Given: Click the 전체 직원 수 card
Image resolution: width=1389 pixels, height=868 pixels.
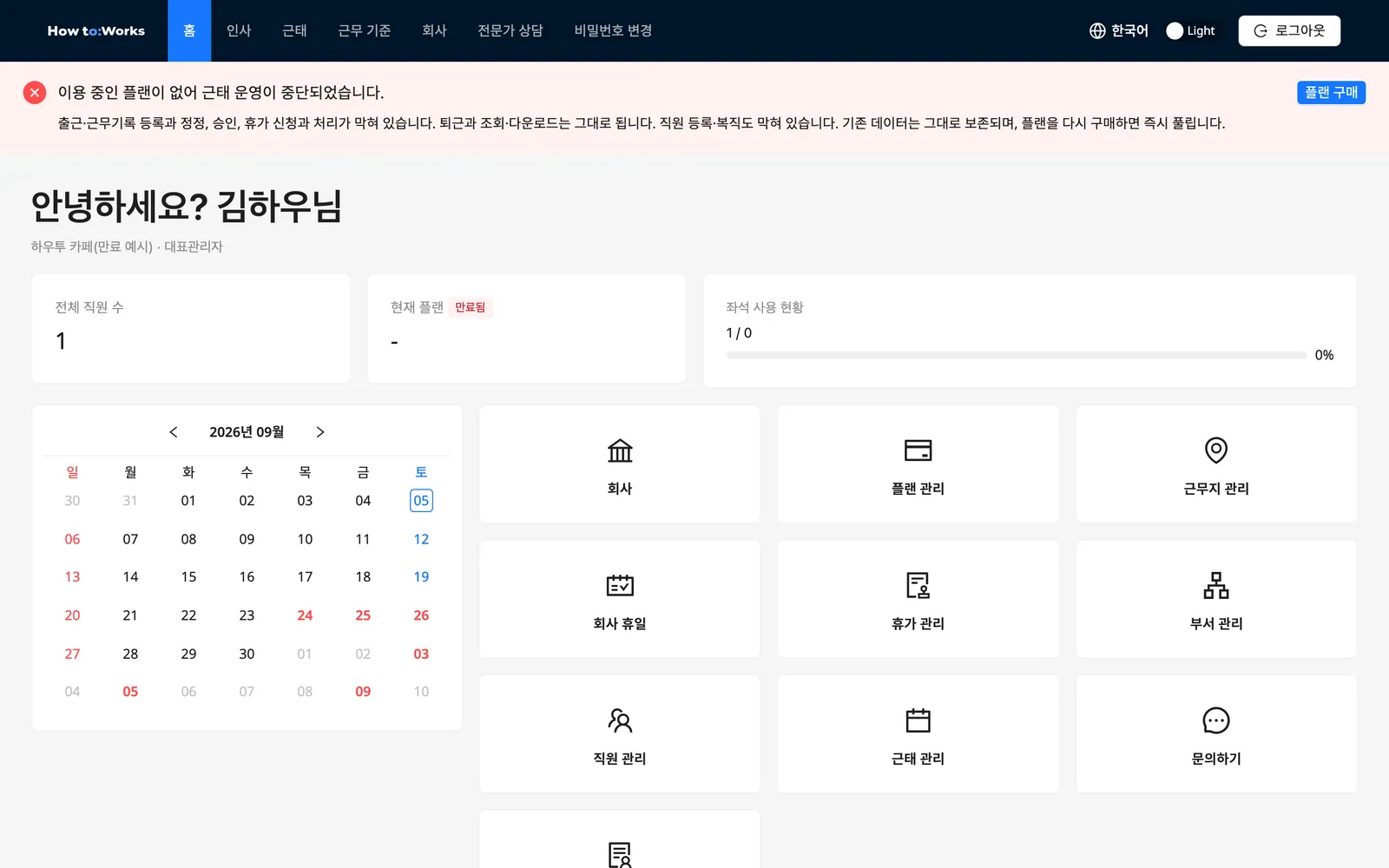Looking at the screenshot, I should (x=191, y=328).
